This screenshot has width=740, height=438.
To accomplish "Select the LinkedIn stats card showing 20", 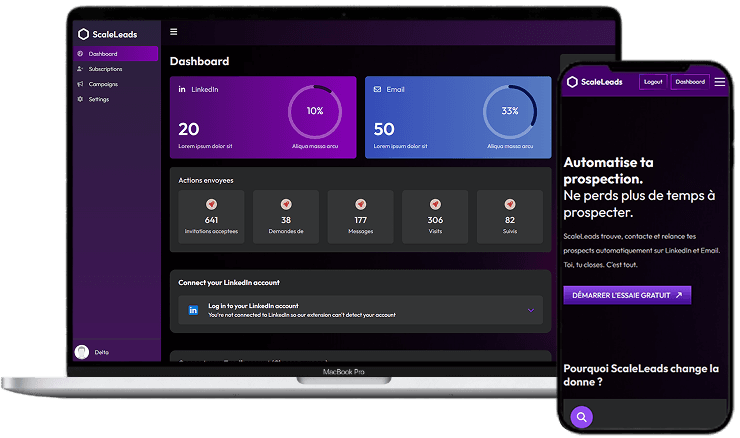I will (x=263, y=117).
